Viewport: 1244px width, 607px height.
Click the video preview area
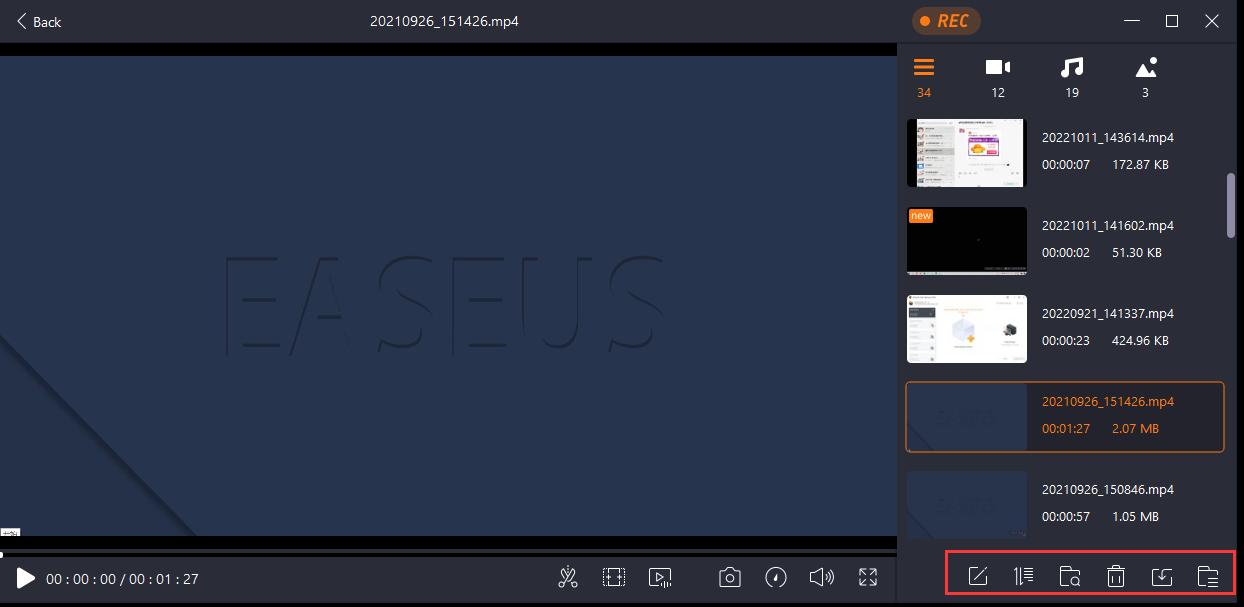[448, 295]
